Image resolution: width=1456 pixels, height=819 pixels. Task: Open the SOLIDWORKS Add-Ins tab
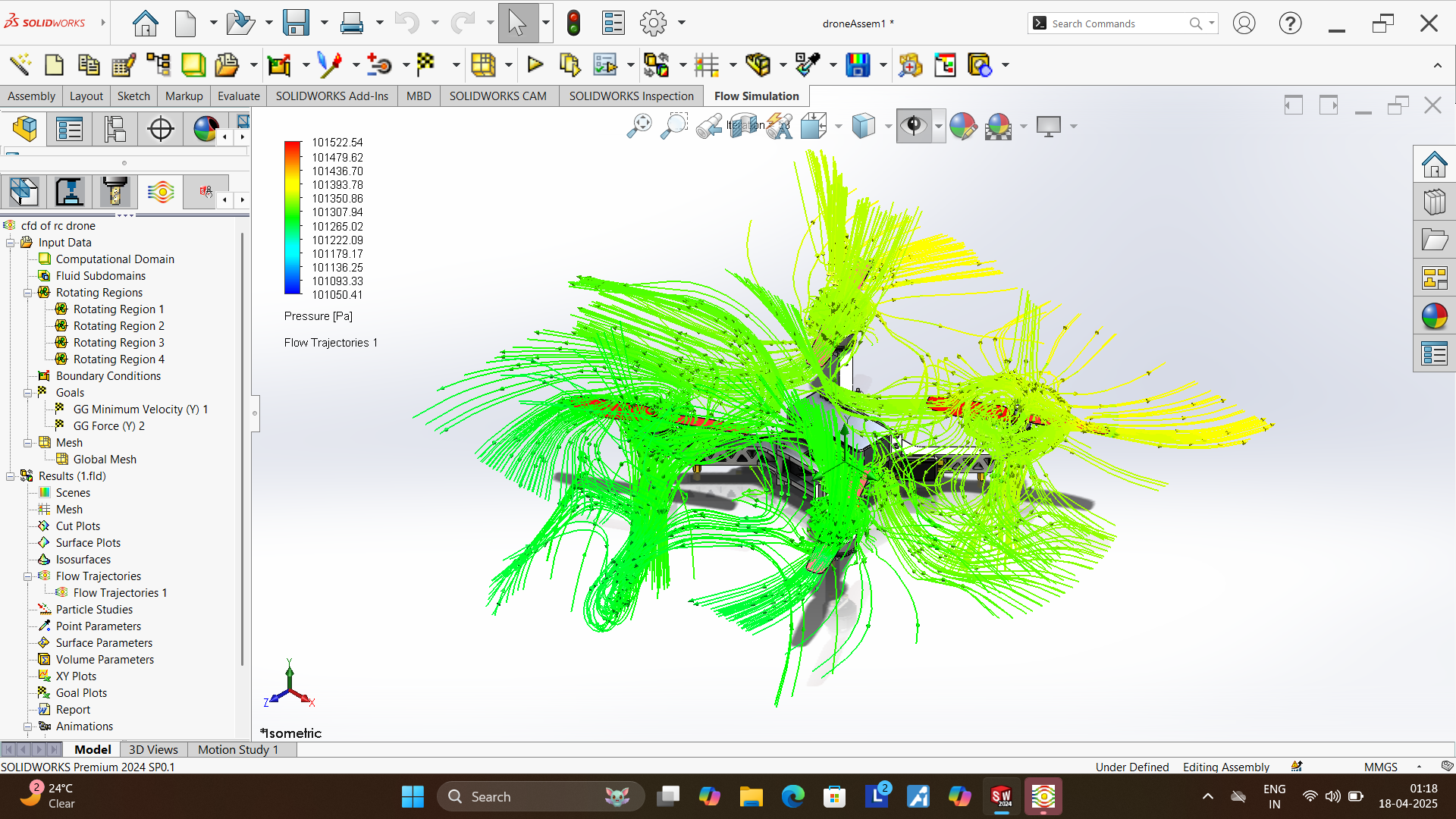tap(331, 96)
